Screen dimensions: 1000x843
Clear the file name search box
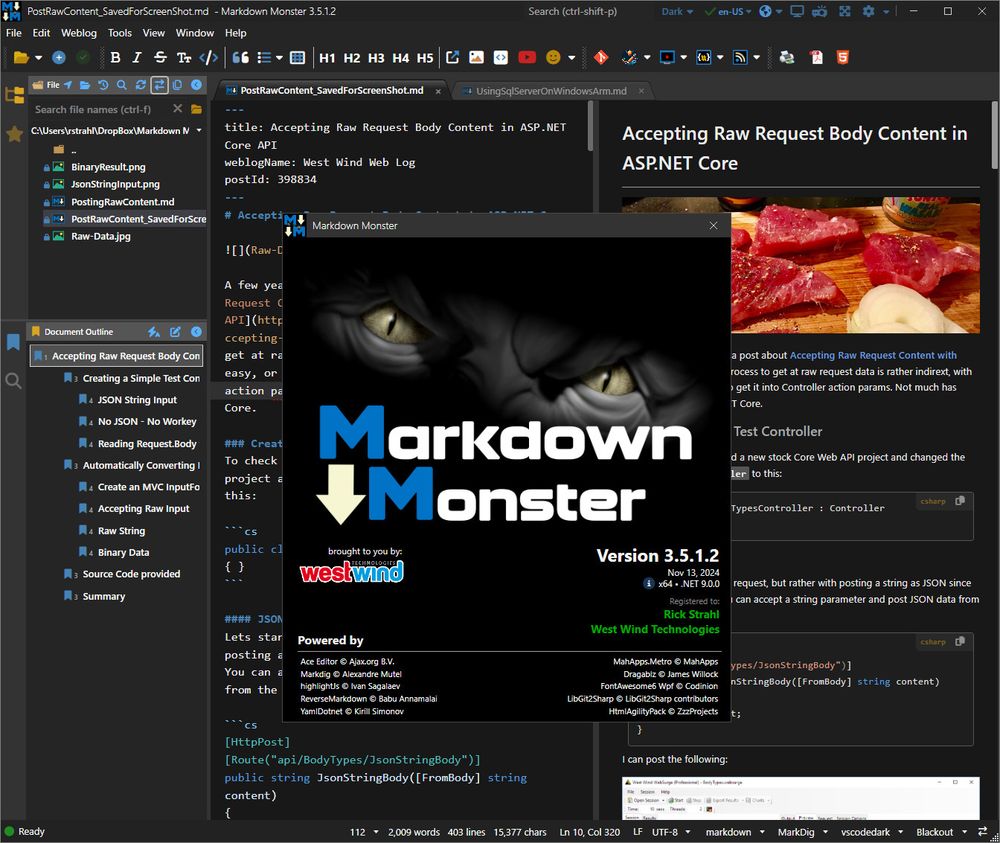click(x=177, y=109)
